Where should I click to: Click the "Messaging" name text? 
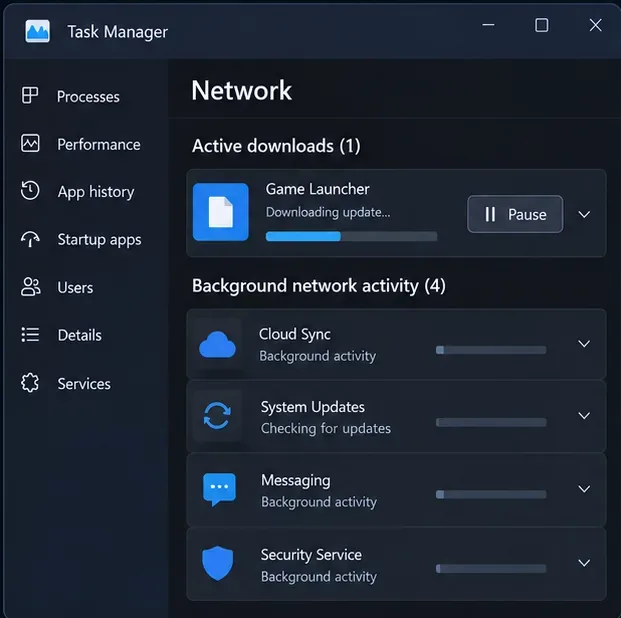click(x=295, y=481)
